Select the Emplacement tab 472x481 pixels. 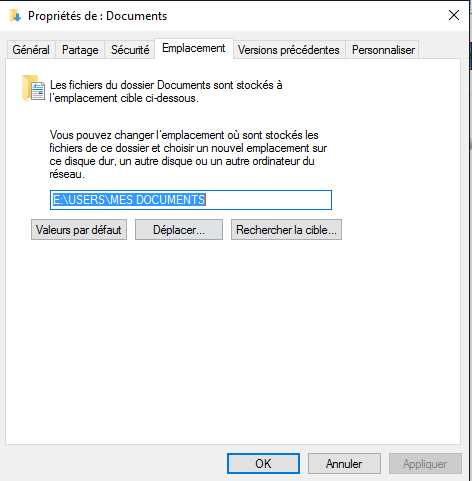click(x=194, y=48)
